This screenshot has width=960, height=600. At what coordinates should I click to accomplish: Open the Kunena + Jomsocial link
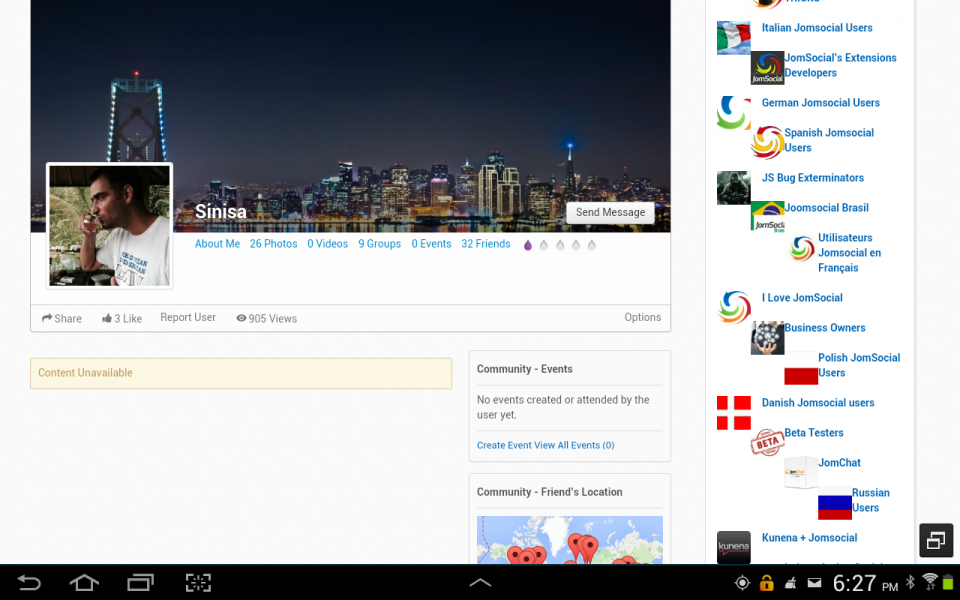(x=809, y=538)
